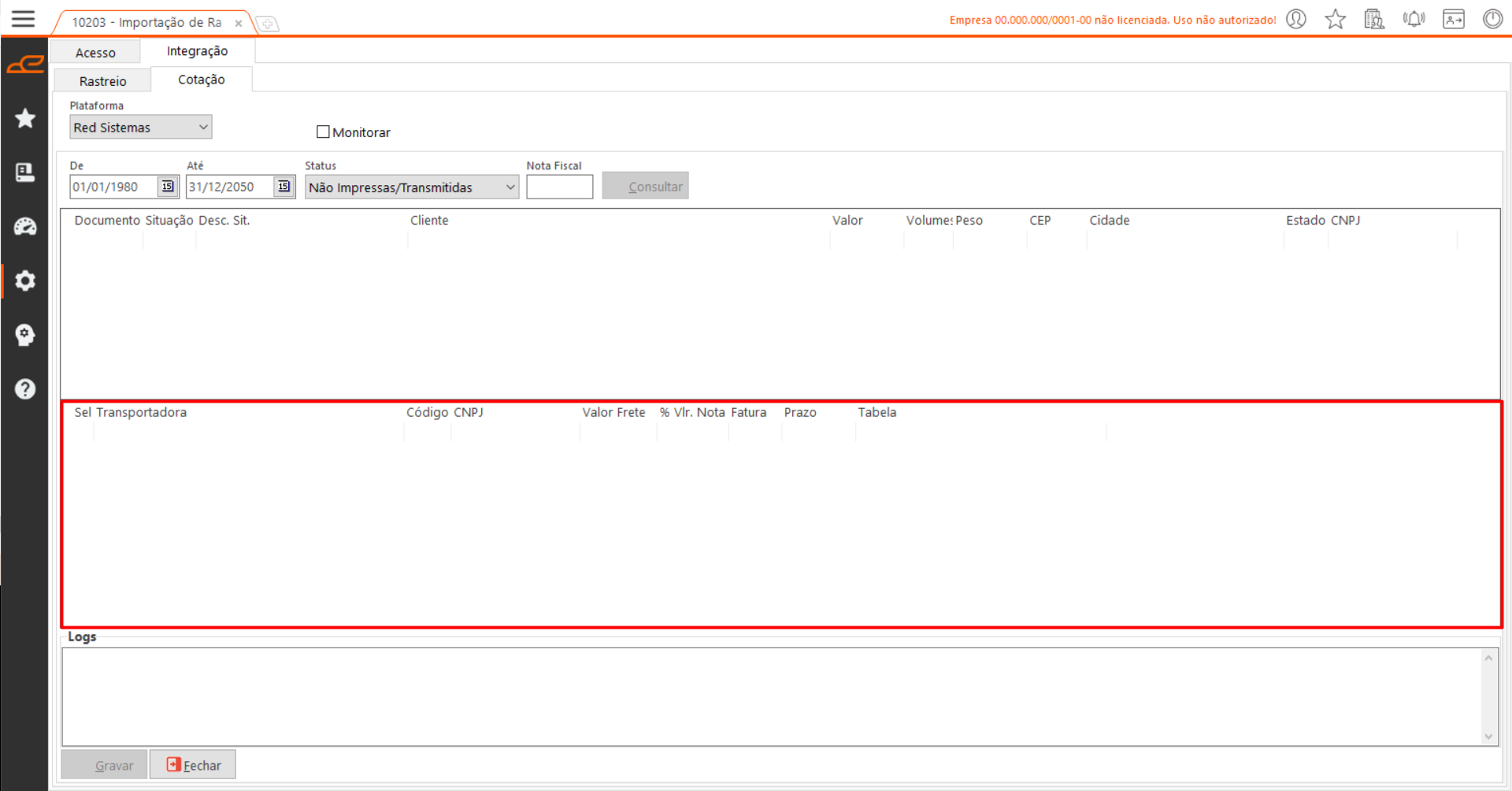
Task: Close the 10203 Importação tab
Action: tap(239, 24)
